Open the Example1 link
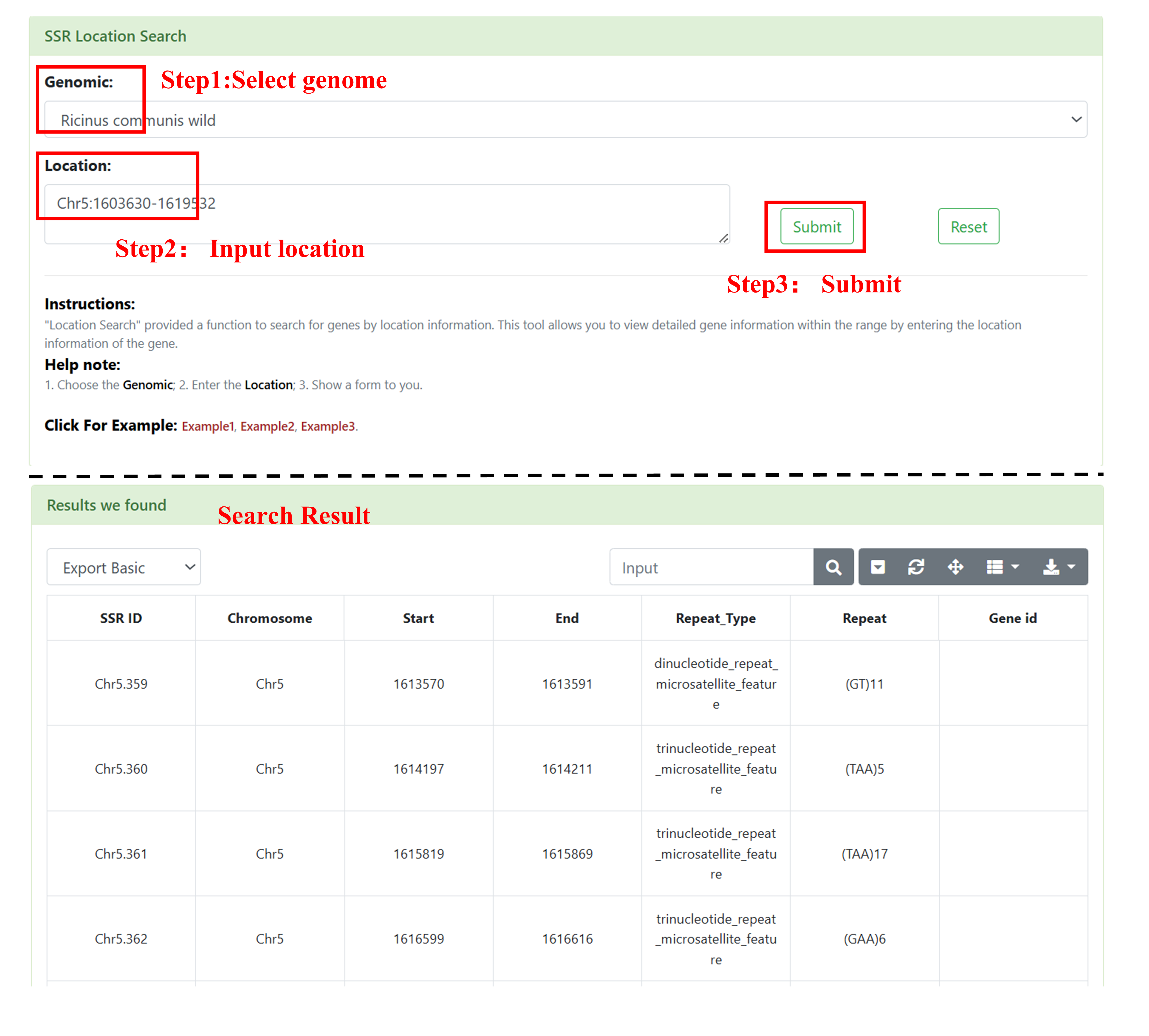 click(208, 426)
